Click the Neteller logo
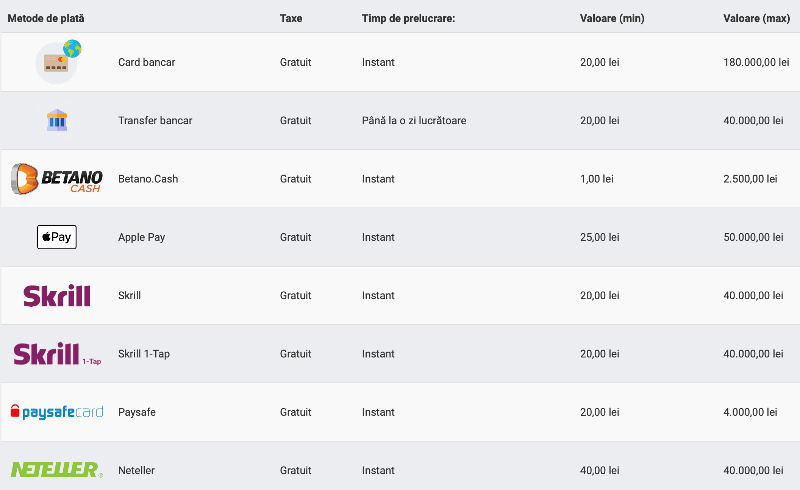 tap(57, 470)
